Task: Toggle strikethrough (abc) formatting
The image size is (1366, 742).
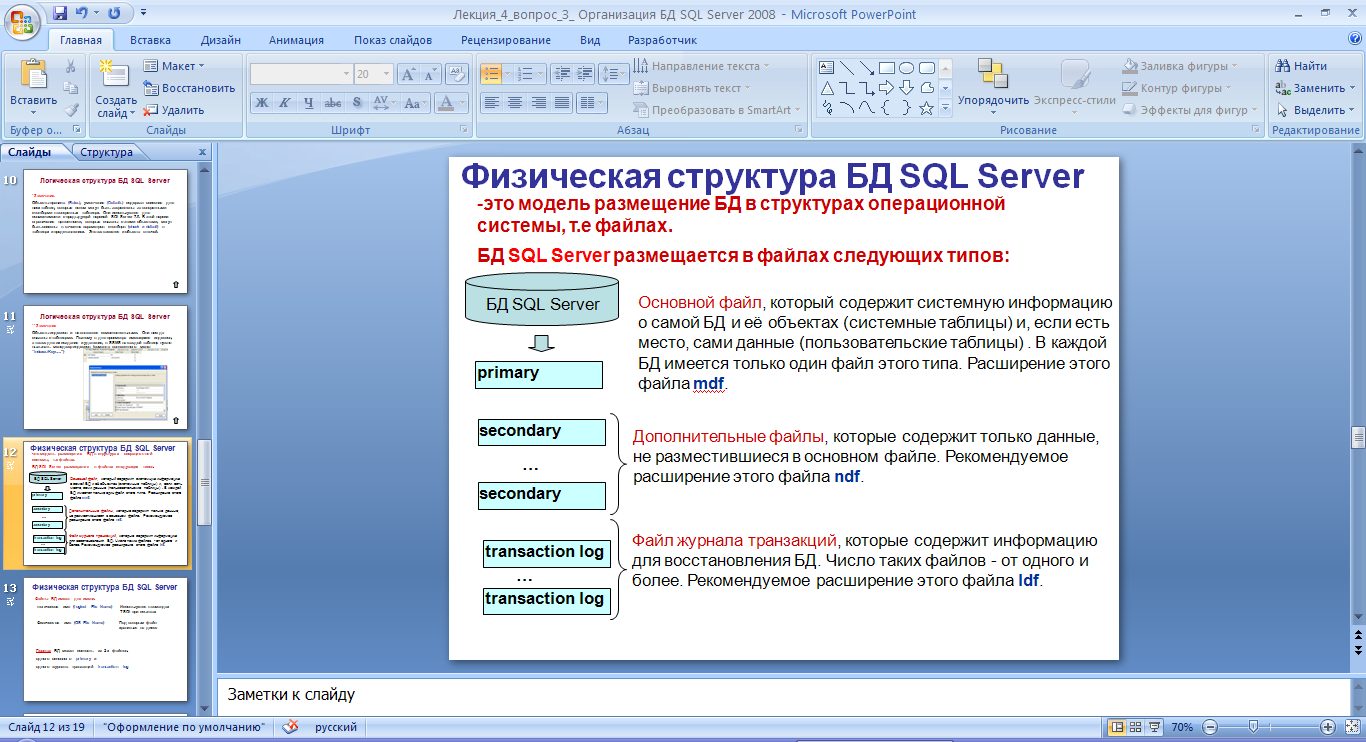Action: pos(333,102)
